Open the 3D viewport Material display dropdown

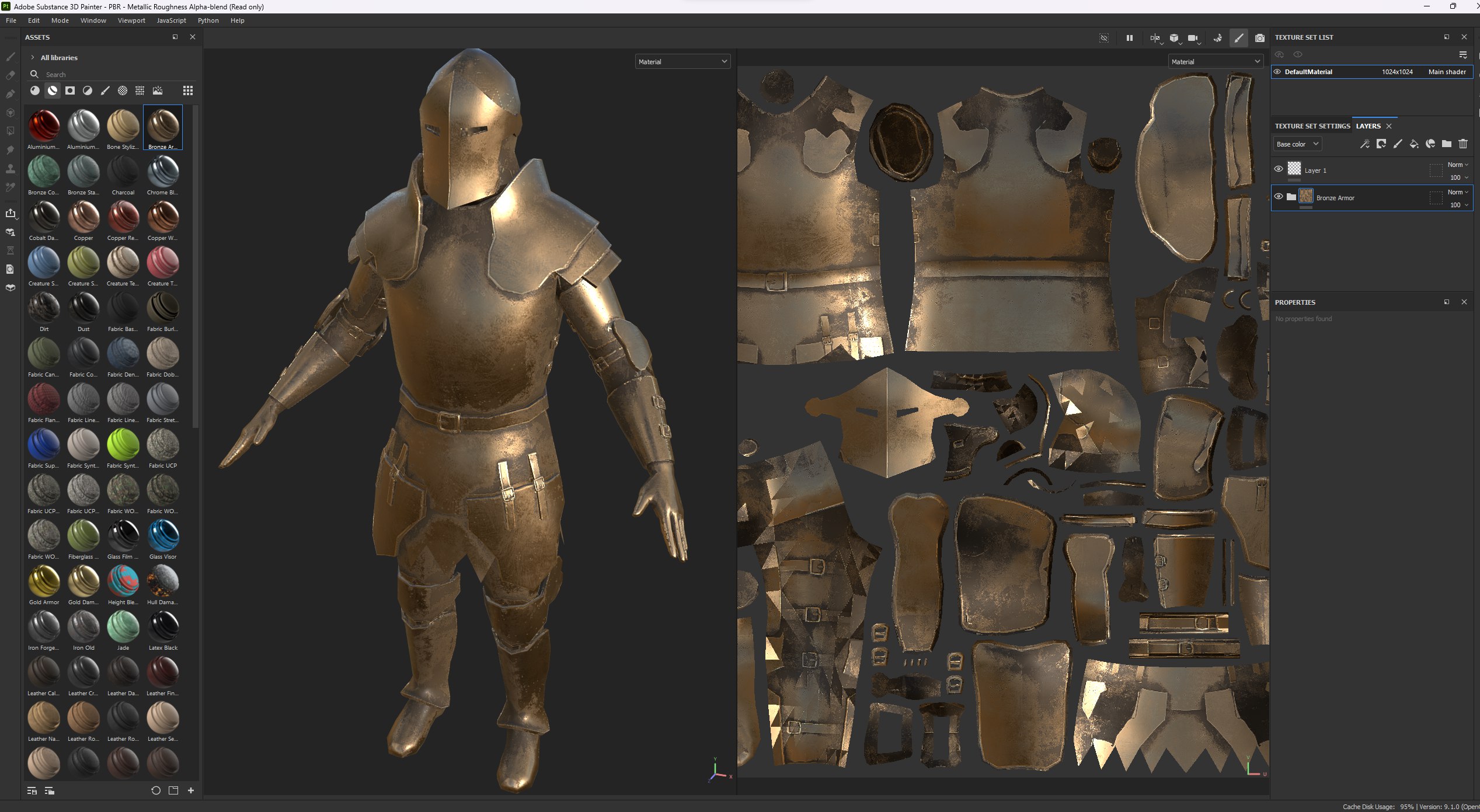pyautogui.click(x=682, y=62)
